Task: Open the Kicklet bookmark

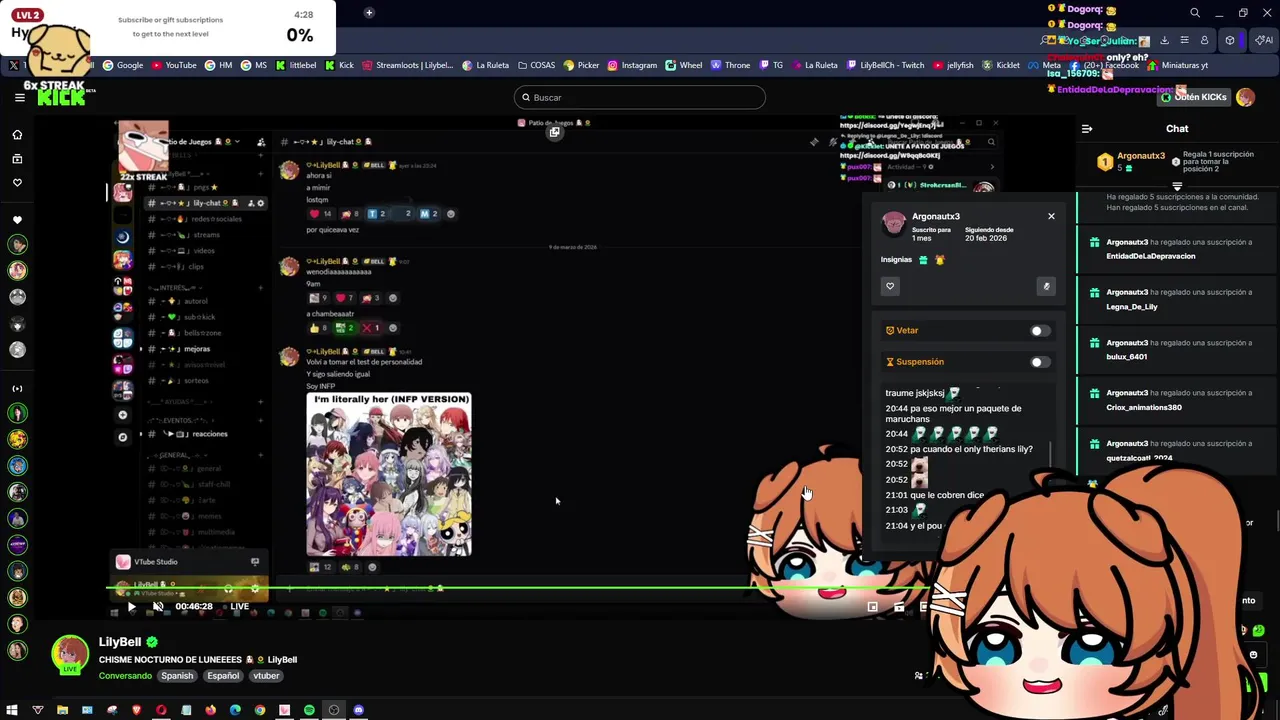Action: 1001,65
